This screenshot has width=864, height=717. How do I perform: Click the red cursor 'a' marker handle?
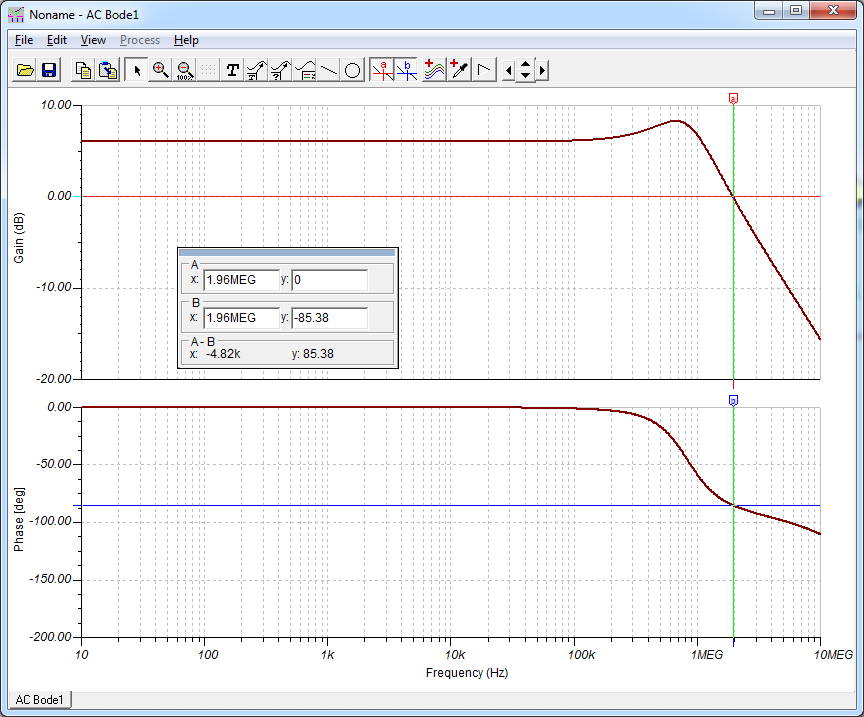[733, 99]
